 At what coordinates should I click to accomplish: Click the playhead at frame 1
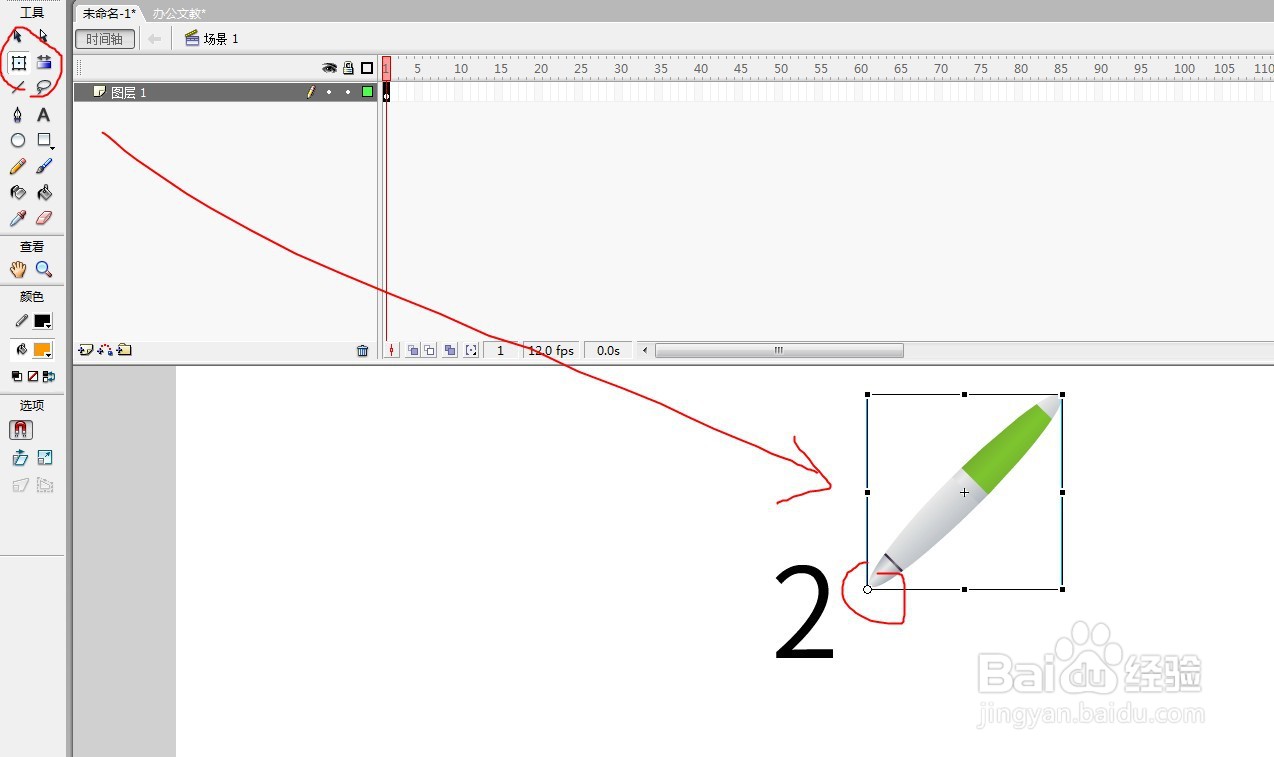[386, 68]
